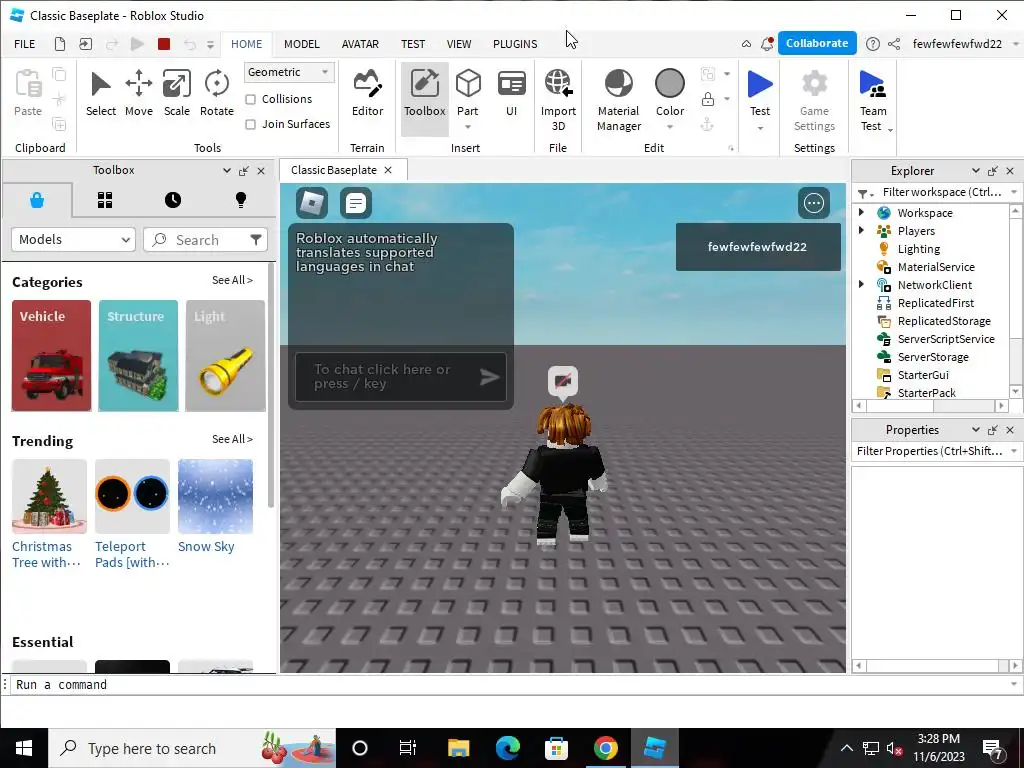The image size is (1024, 768).
Task: Open Game Settings
Action: (814, 100)
